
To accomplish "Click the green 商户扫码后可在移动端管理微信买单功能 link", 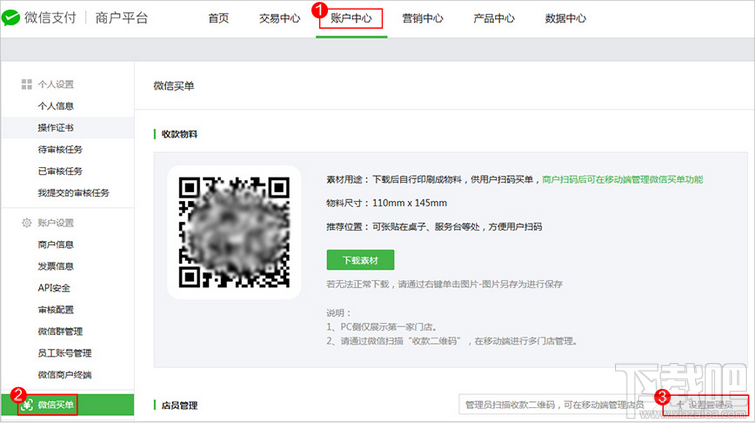I will (x=623, y=180).
